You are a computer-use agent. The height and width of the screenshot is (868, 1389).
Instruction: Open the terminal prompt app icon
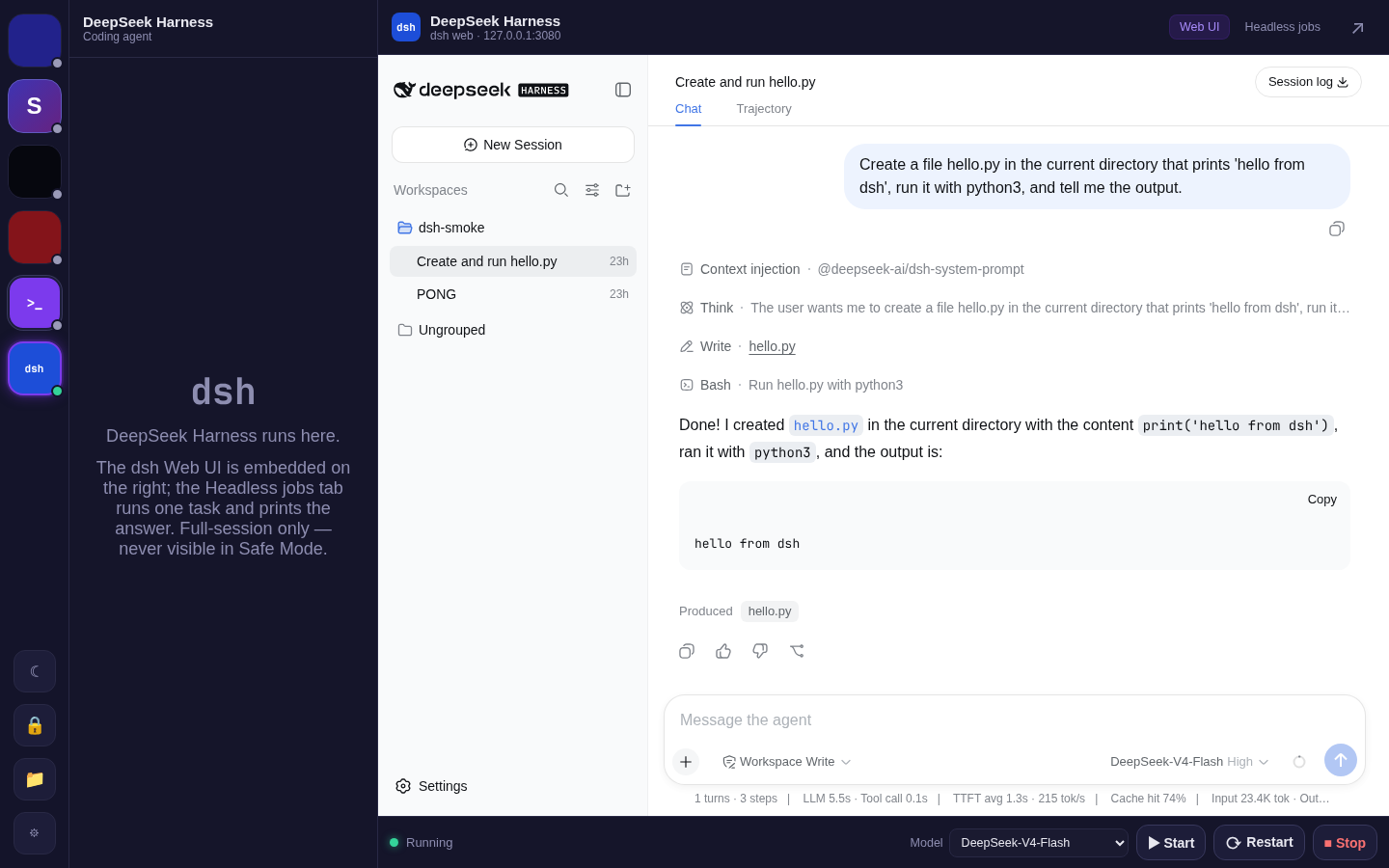tap(35, 303)
